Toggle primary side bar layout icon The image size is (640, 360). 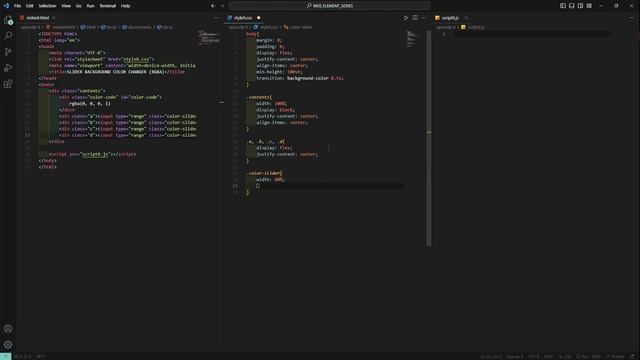pos(563,6)
